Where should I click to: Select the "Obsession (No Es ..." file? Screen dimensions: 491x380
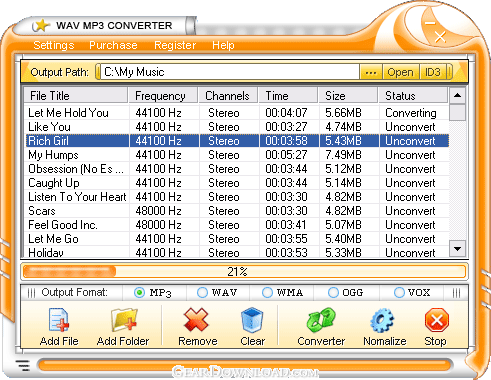coord(237,169)
